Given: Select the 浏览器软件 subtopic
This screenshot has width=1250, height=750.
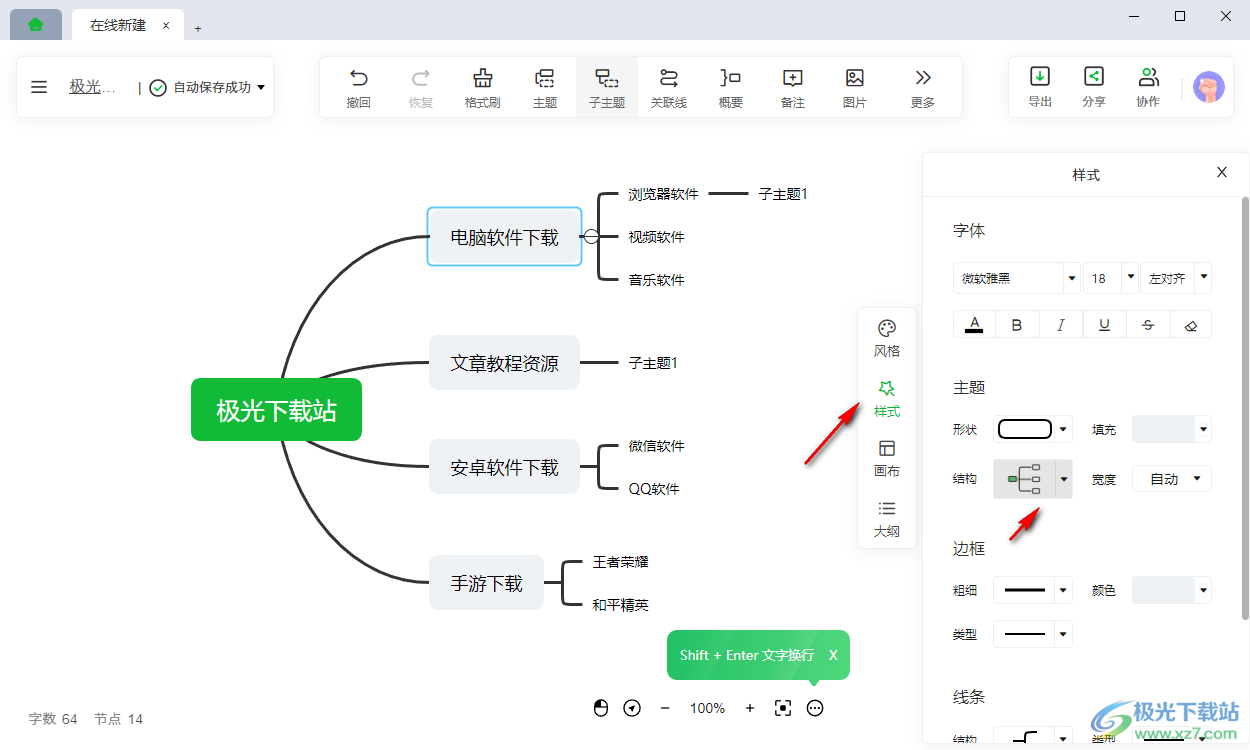Looking at the screenshot, I should coord(664,194).
